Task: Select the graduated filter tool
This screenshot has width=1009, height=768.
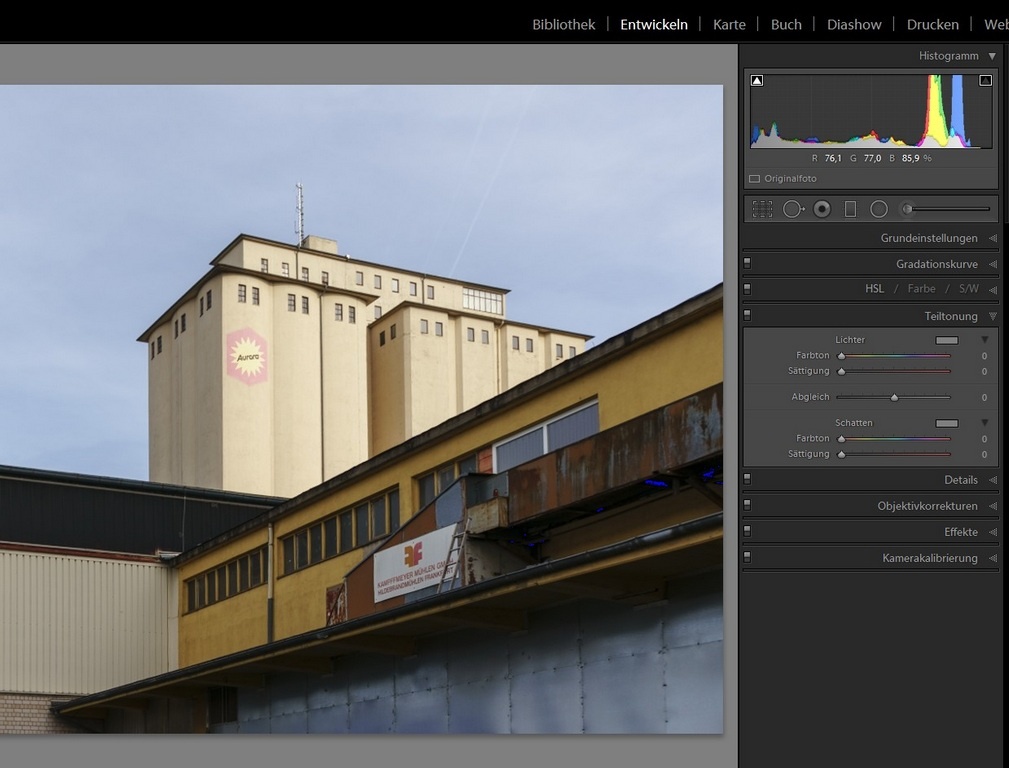Action: coord(850,209)
